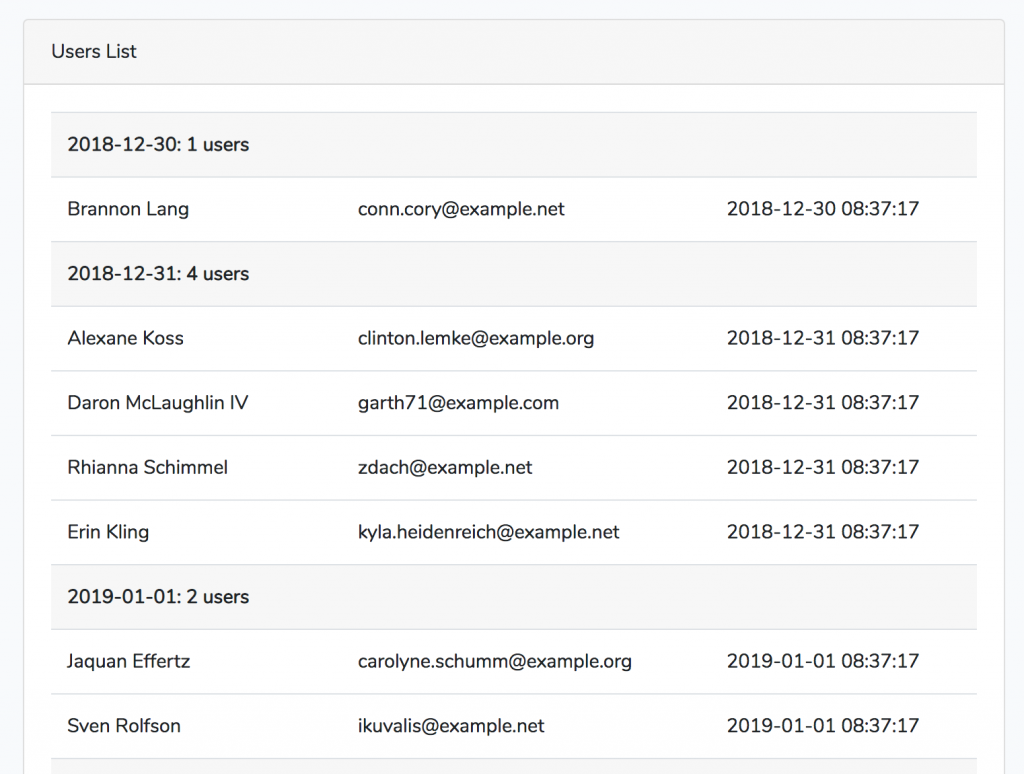Click the Users List panel header
The image size is (1024, 774).
[94, 51]
